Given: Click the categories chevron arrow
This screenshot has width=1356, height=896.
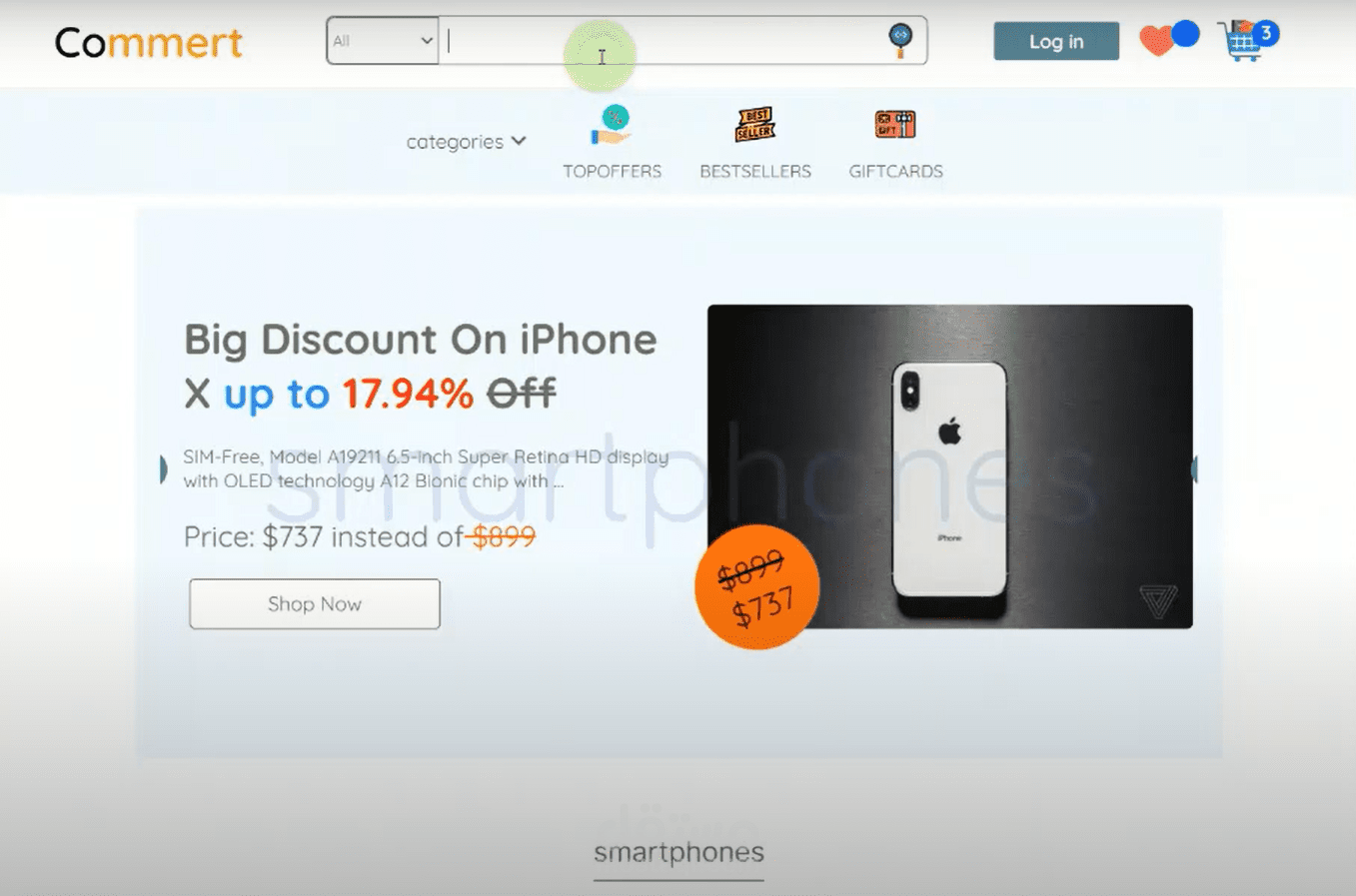Looking at the screenshot, I should pyautogui.click(x=519, y=141).
